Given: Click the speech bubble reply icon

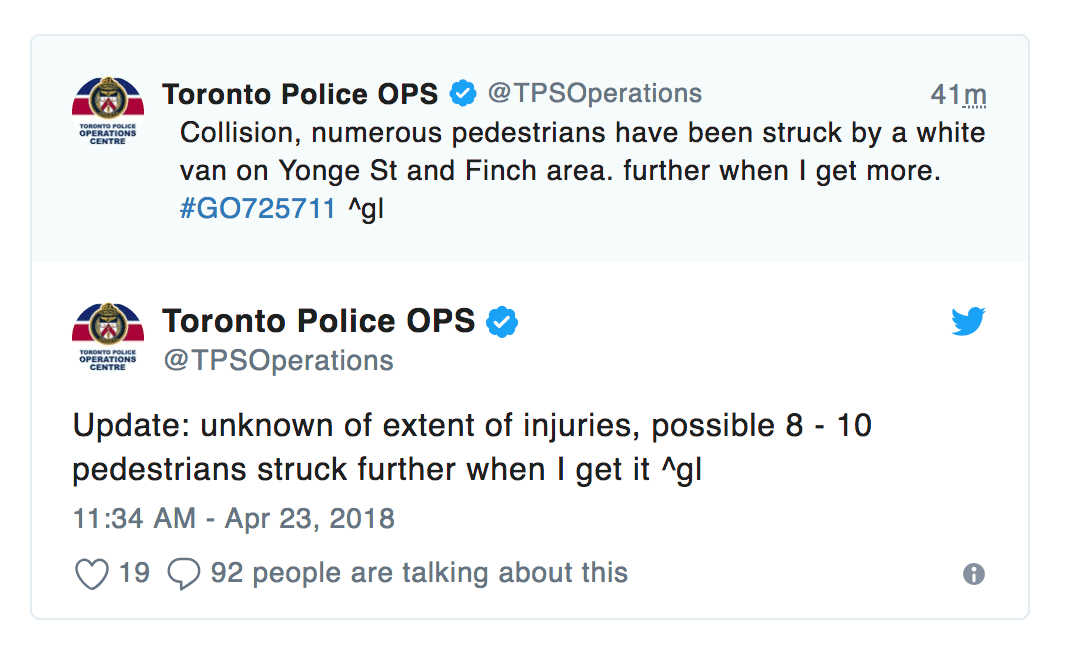Looking at the screenshot, I should click(184, 573).
